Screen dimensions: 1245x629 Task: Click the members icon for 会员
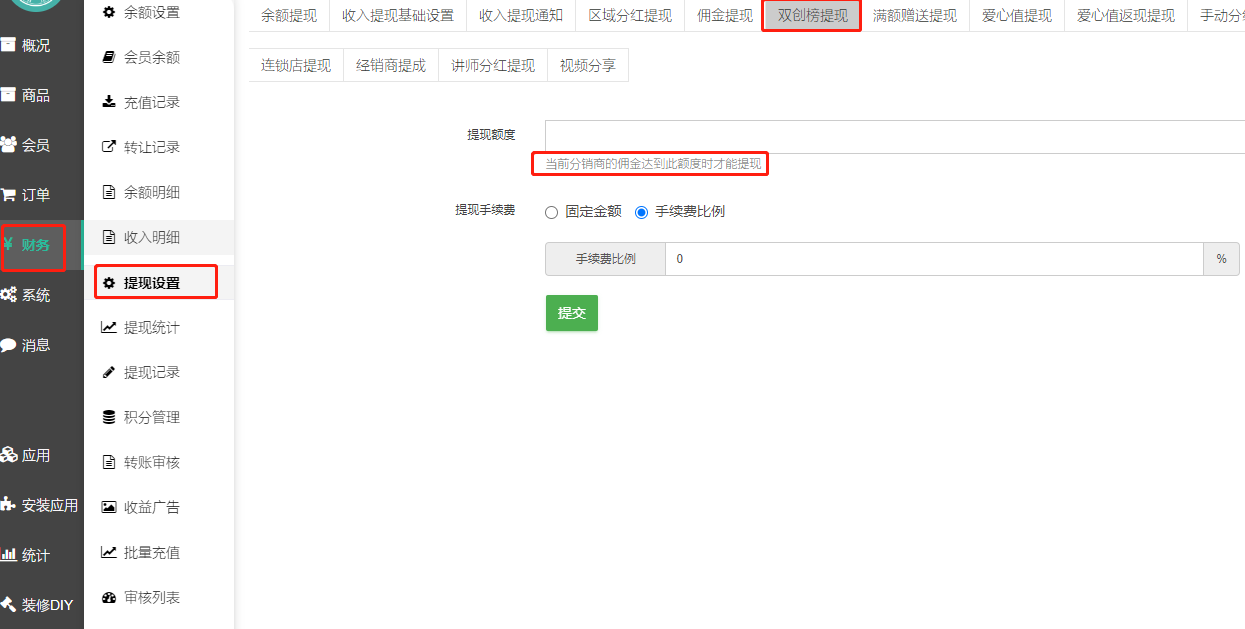(x=8, y=145)
